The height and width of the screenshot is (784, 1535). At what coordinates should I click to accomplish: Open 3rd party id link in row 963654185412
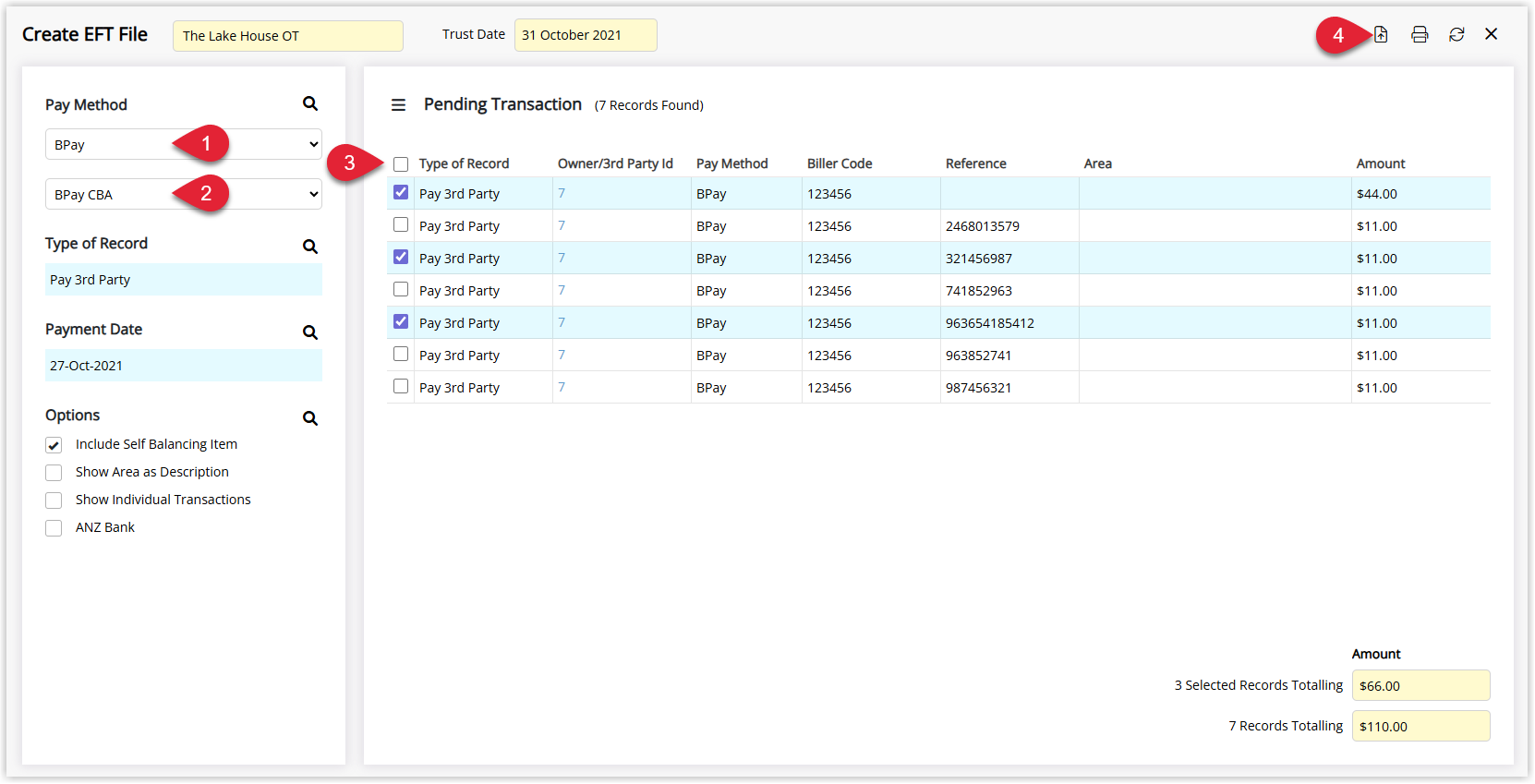coord(562,322)
